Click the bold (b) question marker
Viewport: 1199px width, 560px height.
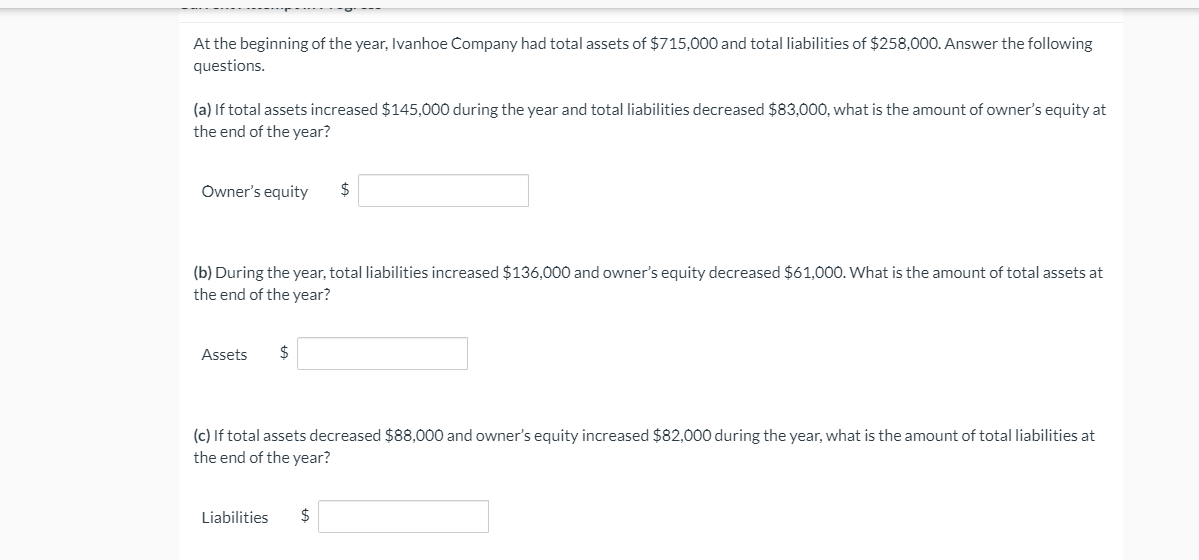pos(203,272)
